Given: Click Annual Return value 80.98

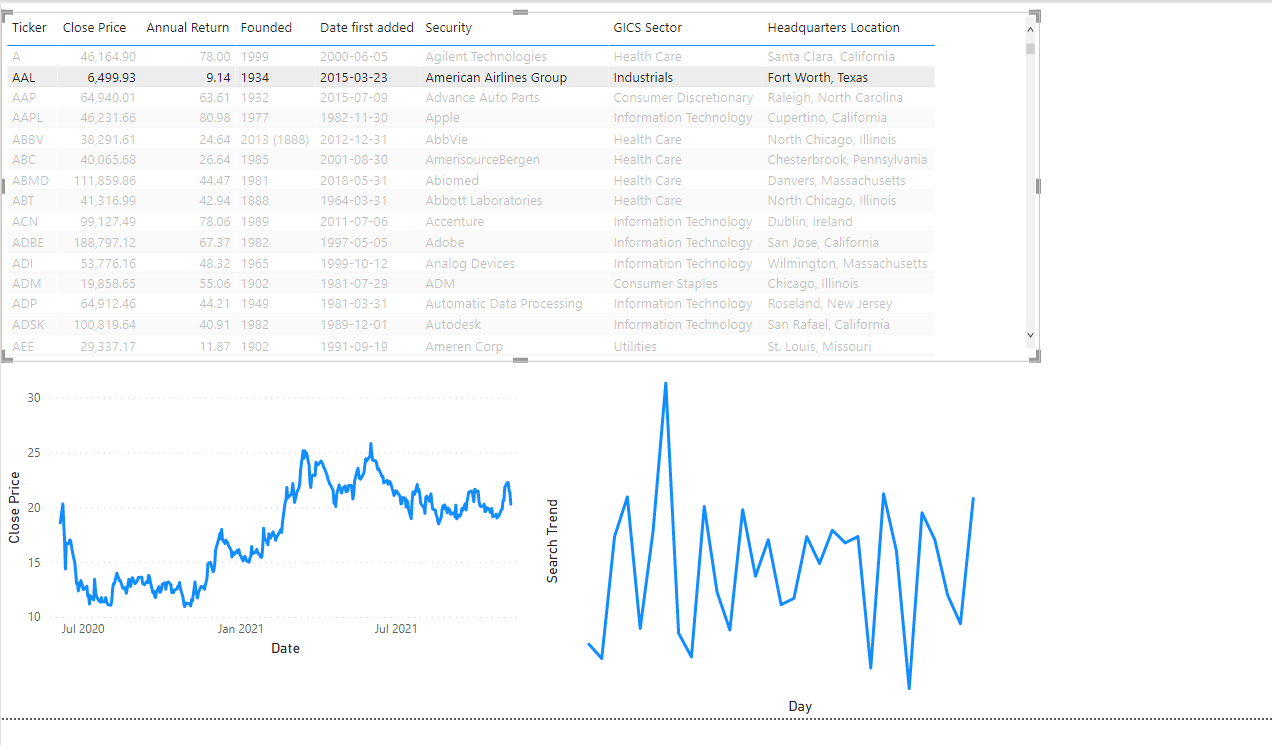Looking at the screenshot, I should pos(215,118).
